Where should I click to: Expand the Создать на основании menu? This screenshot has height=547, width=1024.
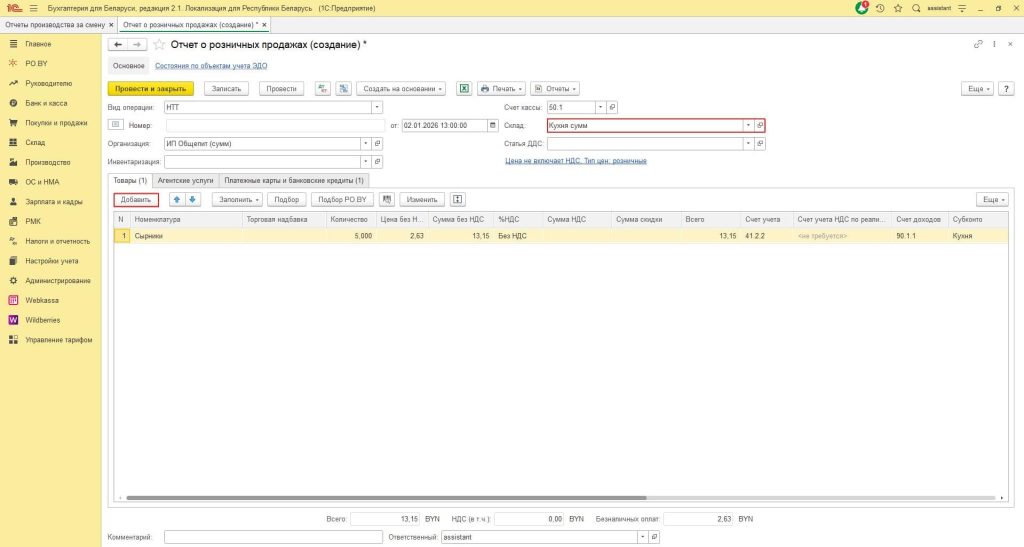pyautogui.click(x=401, y=88)
